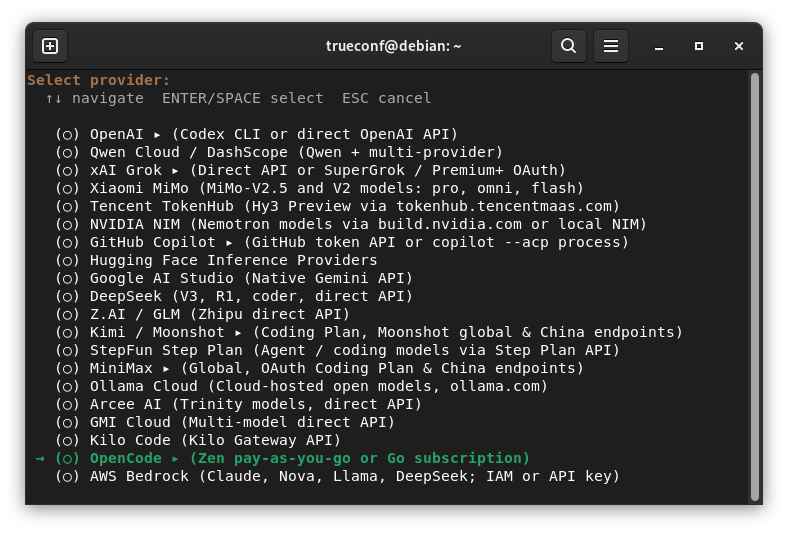Open the terminal search icon
This screenshot has width=788, height=533.
pos(568,46)
